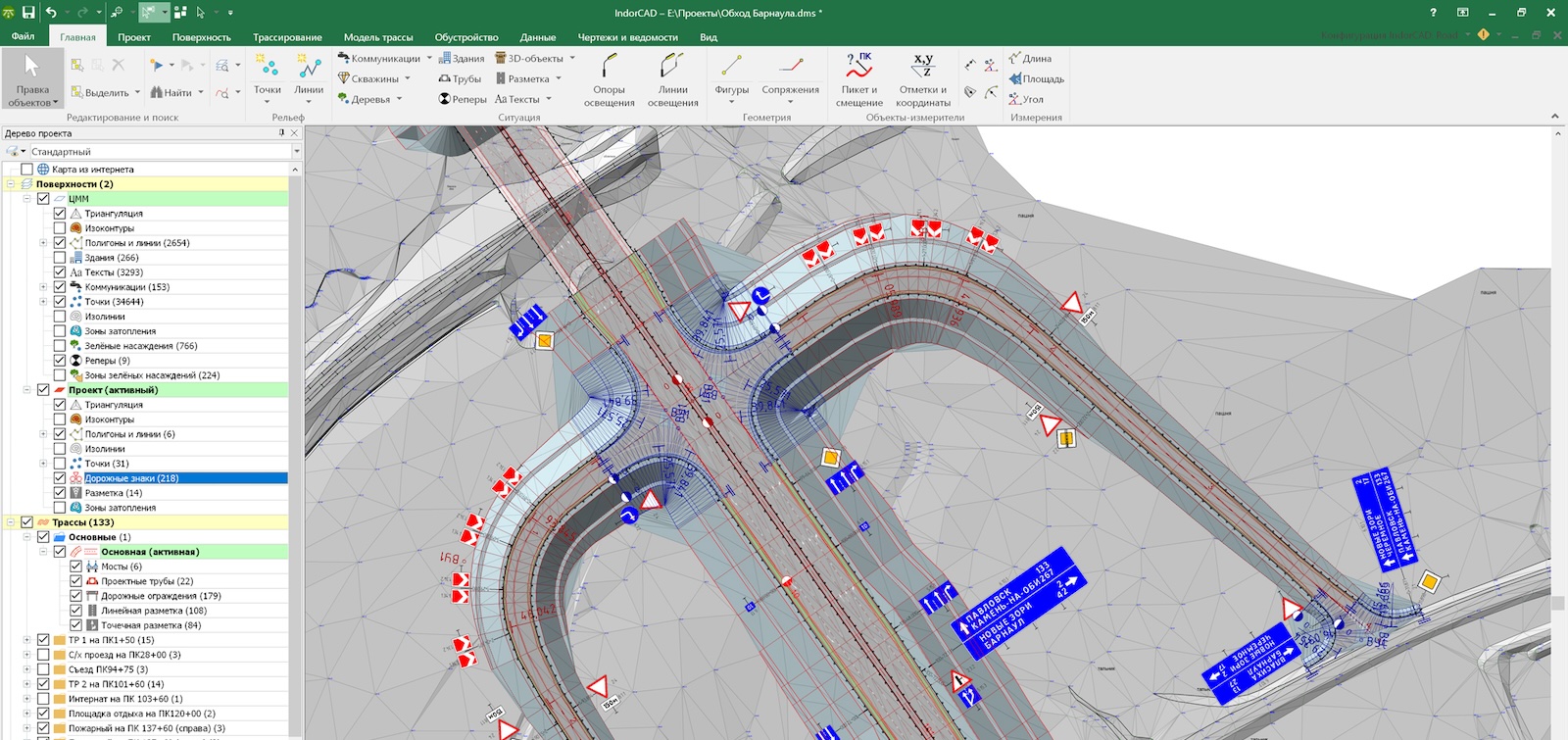The height and width of the screenshot is (740, 1568).
Task: Open the Файл menu
Action: click(24, 37)
